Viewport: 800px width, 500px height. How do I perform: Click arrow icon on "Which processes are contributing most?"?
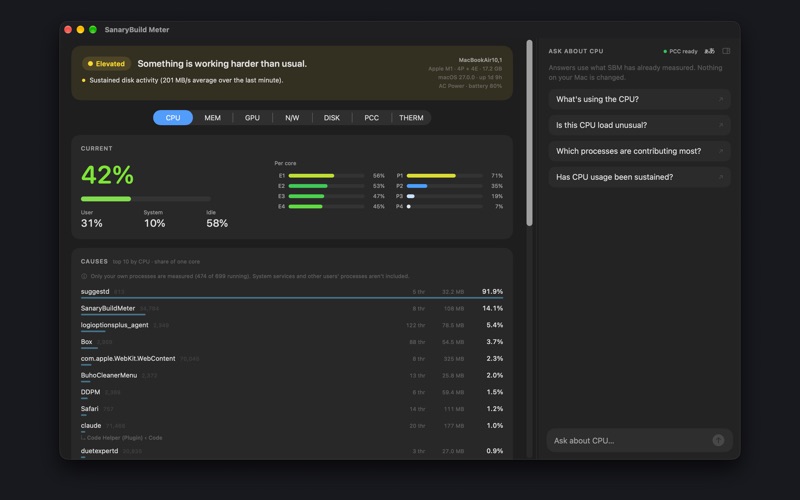tap(721, 152)
